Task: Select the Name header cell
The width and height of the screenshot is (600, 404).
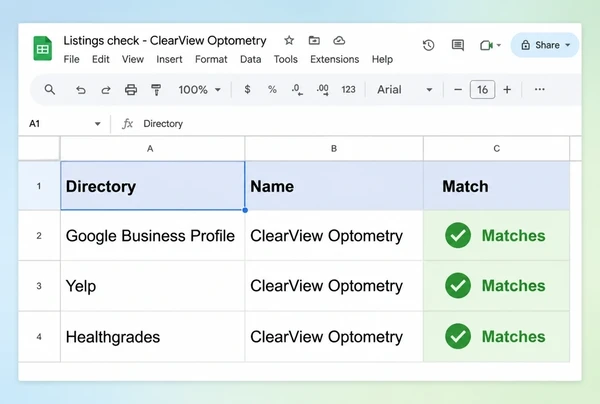Action: (x=334, y=186)
